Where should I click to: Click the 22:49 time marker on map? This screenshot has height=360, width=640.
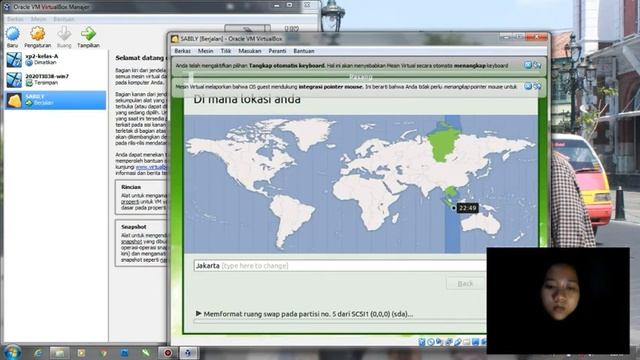(x=467, y=208)
